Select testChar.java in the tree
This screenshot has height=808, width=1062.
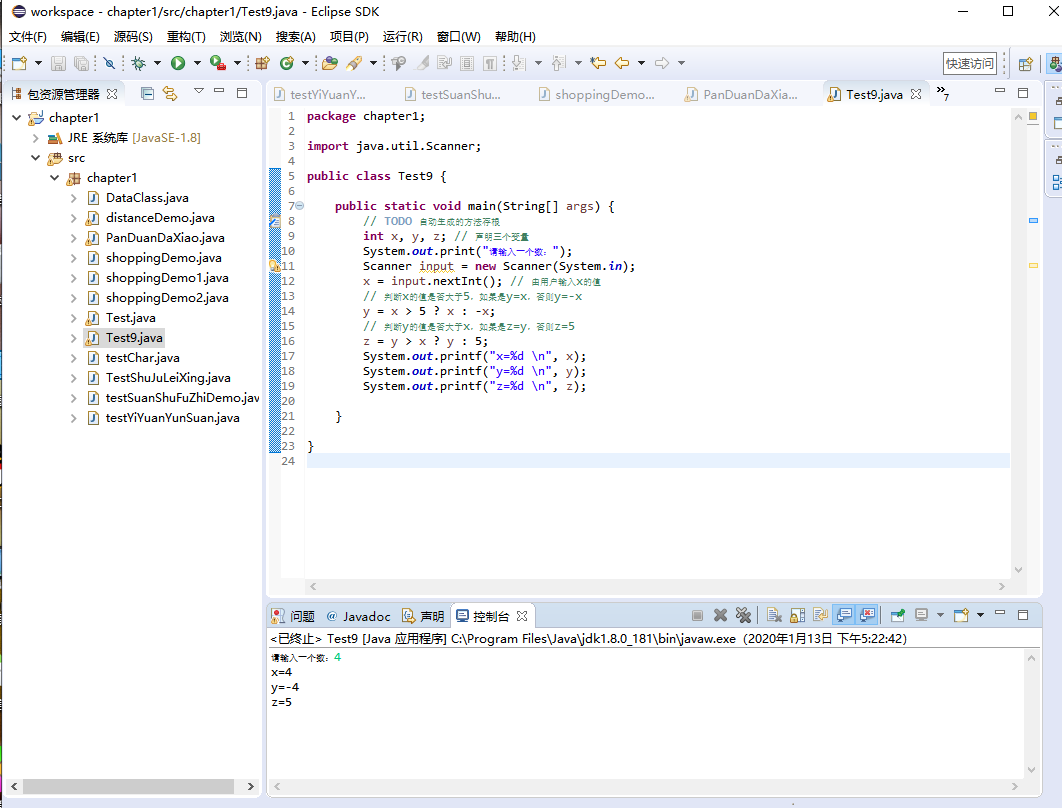[142, 358]
